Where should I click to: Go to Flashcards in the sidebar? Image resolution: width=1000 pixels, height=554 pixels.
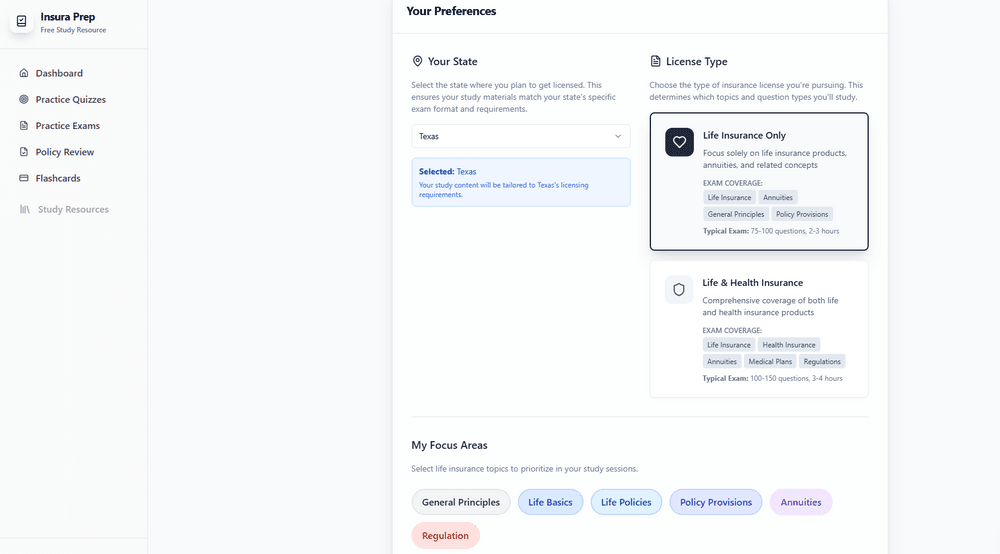(57, 178)
